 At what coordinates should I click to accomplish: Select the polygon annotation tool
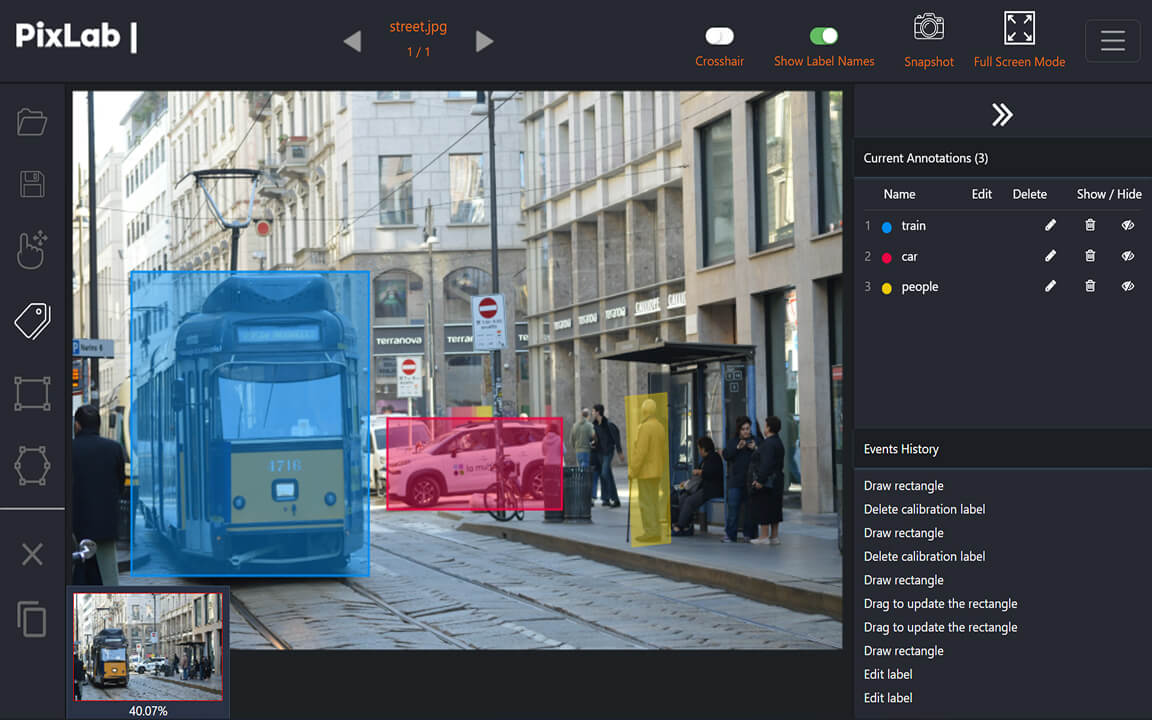[31, 465]
